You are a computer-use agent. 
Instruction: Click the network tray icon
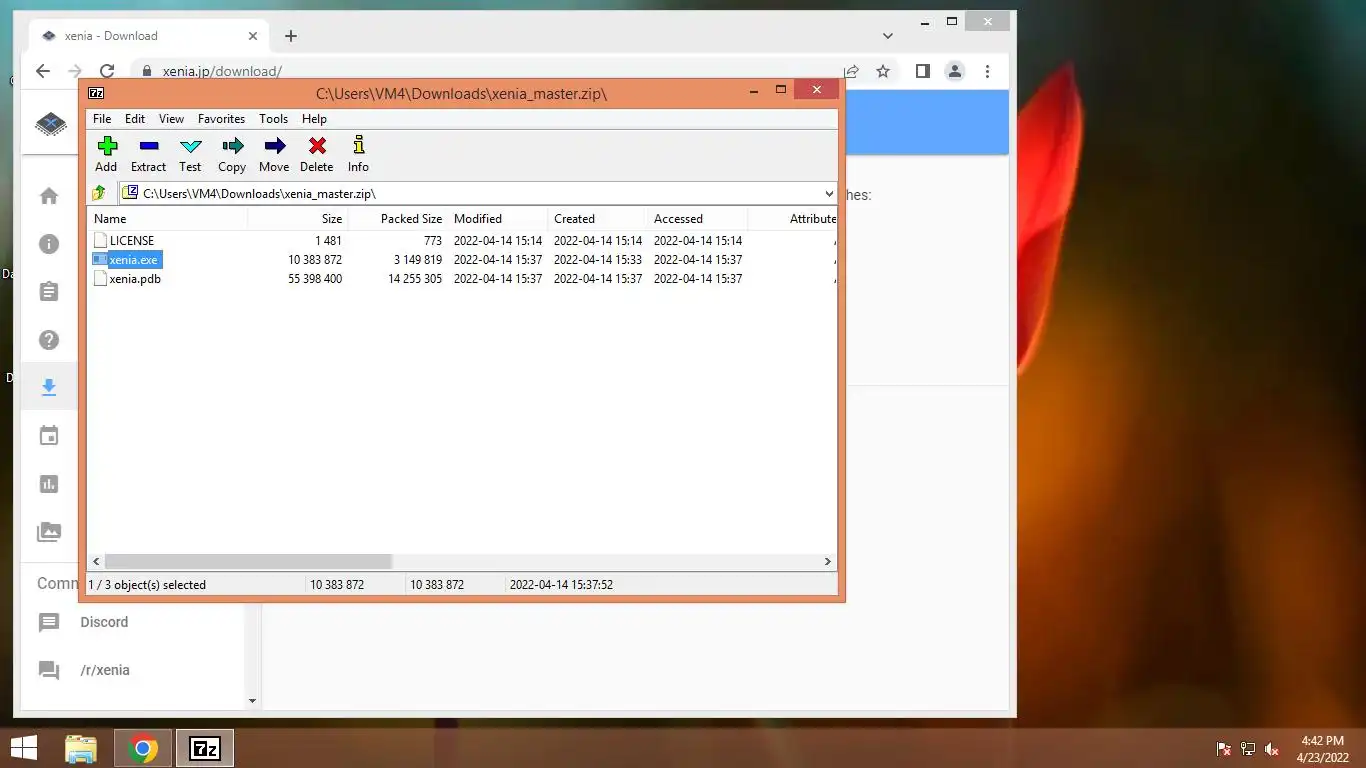(x=1248, y=749)
